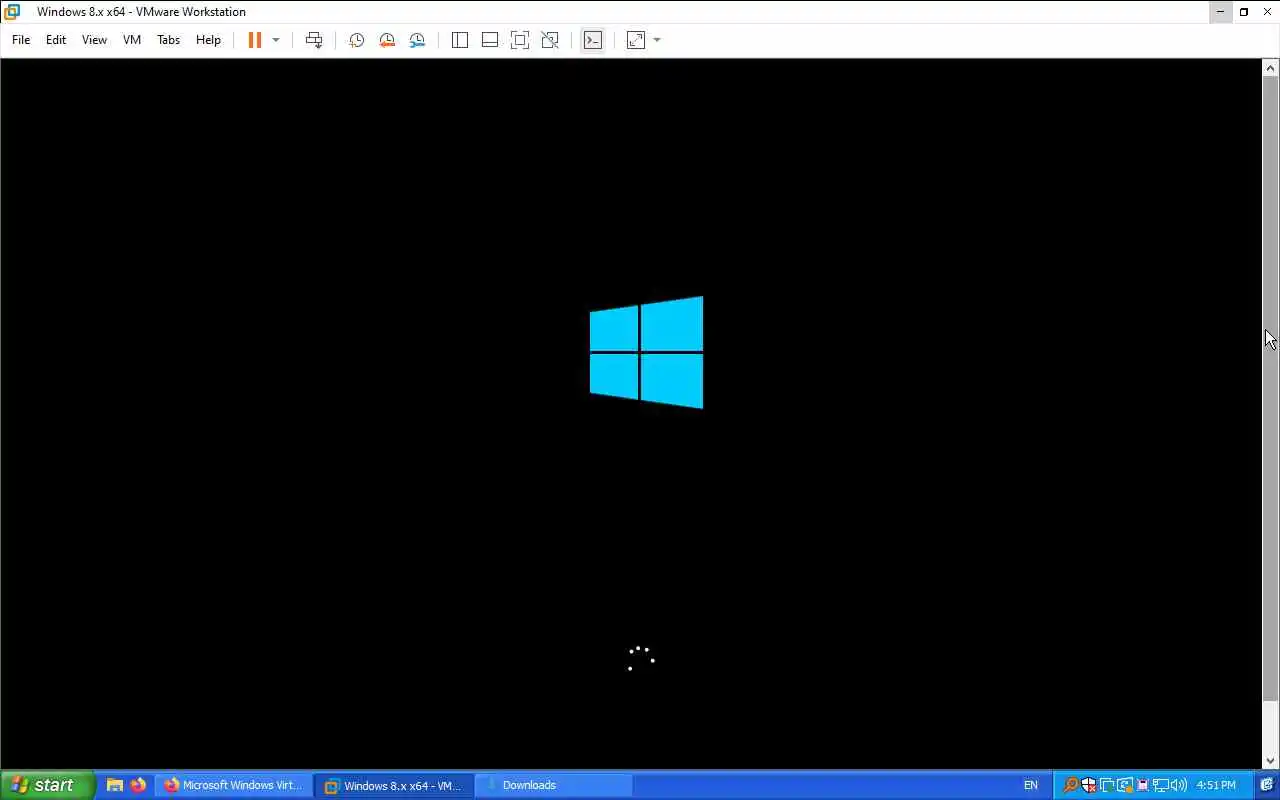Expand the power options arrow beside pause
Screen dimensions: 1280x800
276,40
